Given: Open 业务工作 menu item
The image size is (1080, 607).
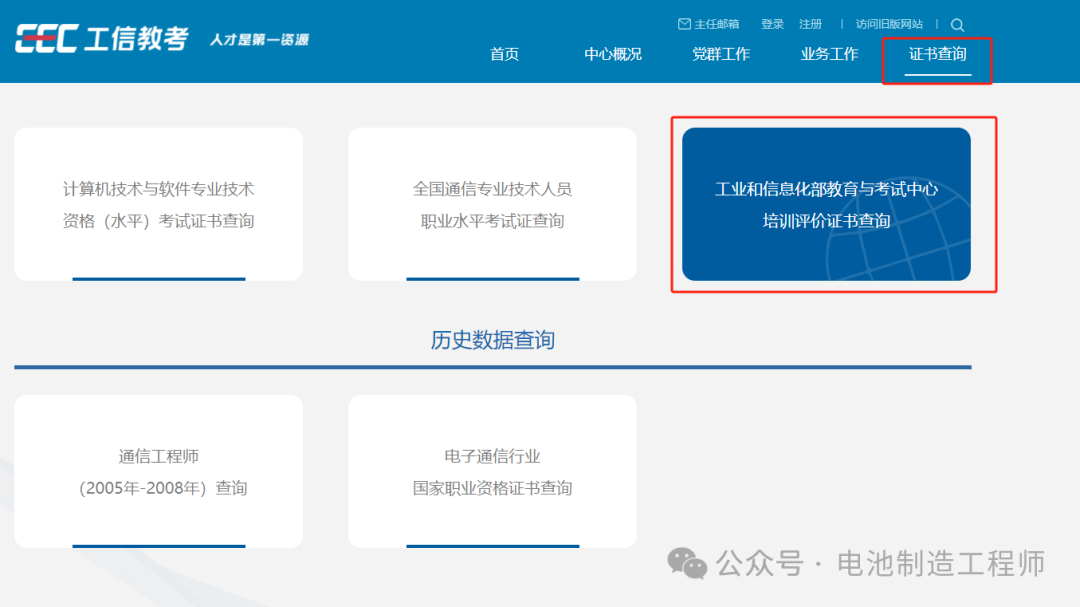Looking at the screenshot, I should pyautogui.click(x=829, y=54).
